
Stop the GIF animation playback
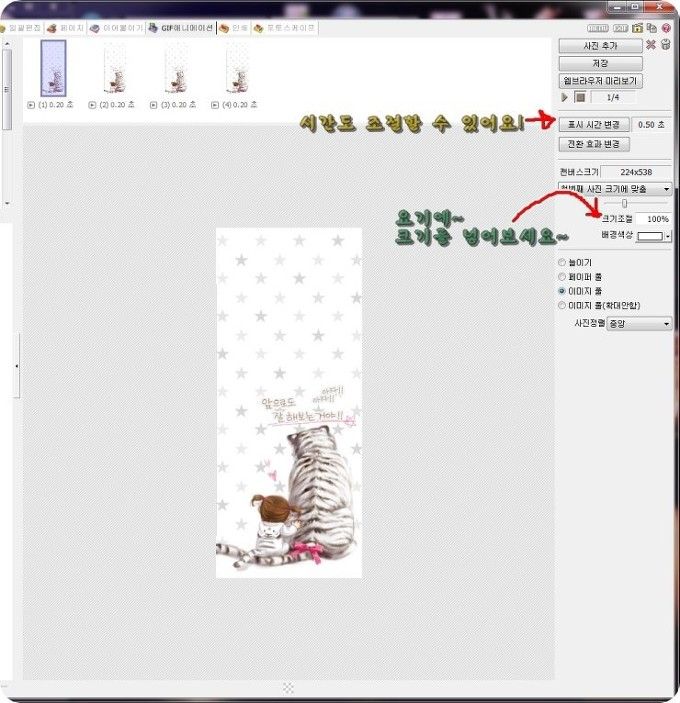580,97
